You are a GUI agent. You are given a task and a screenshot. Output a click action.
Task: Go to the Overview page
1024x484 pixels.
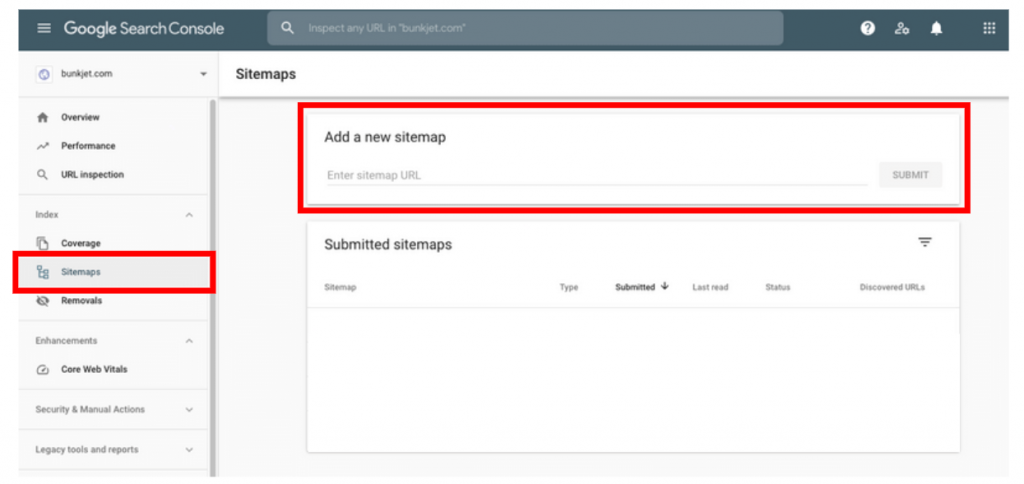tap(80, 117)
